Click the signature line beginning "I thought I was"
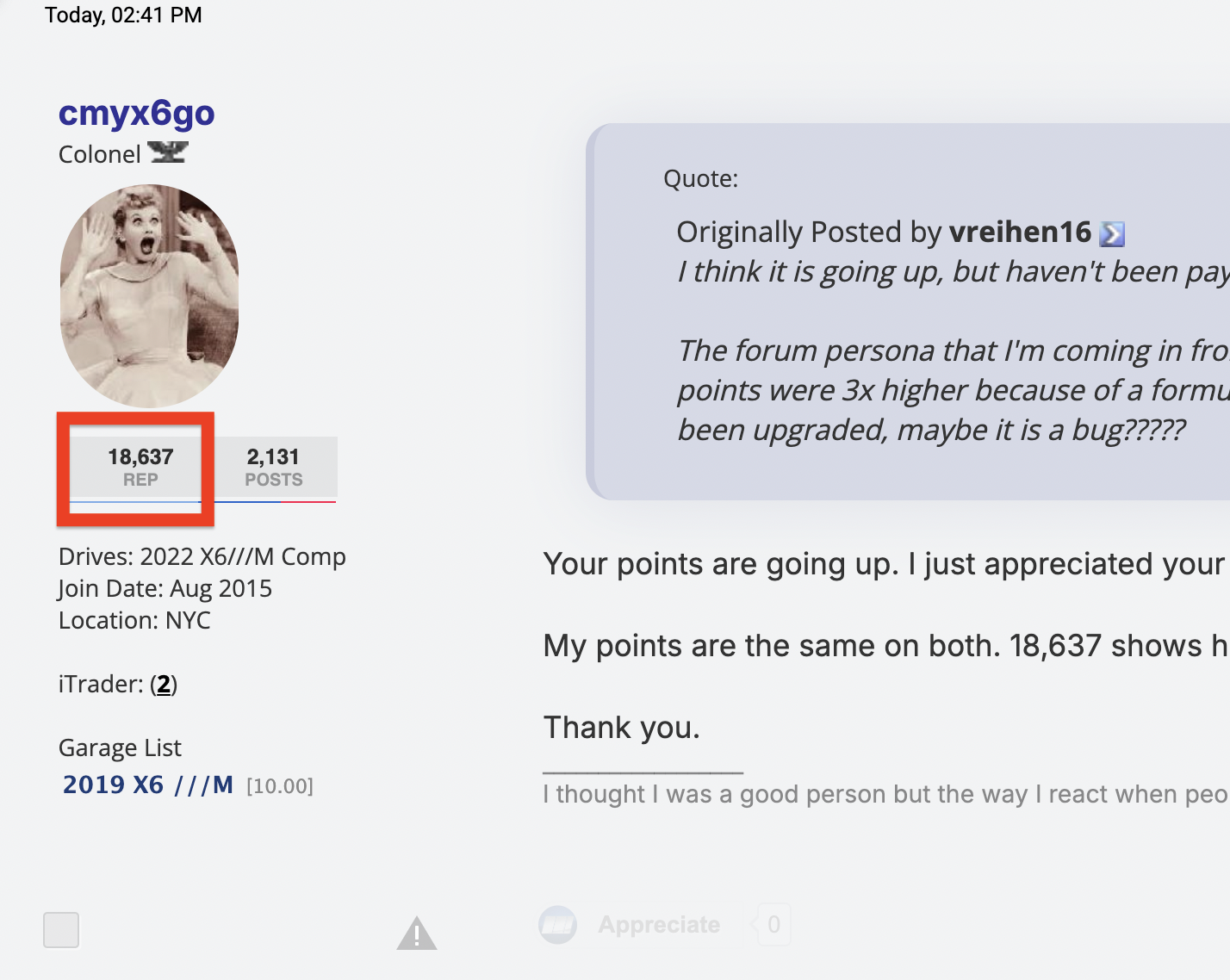 [x=885, y=794]
